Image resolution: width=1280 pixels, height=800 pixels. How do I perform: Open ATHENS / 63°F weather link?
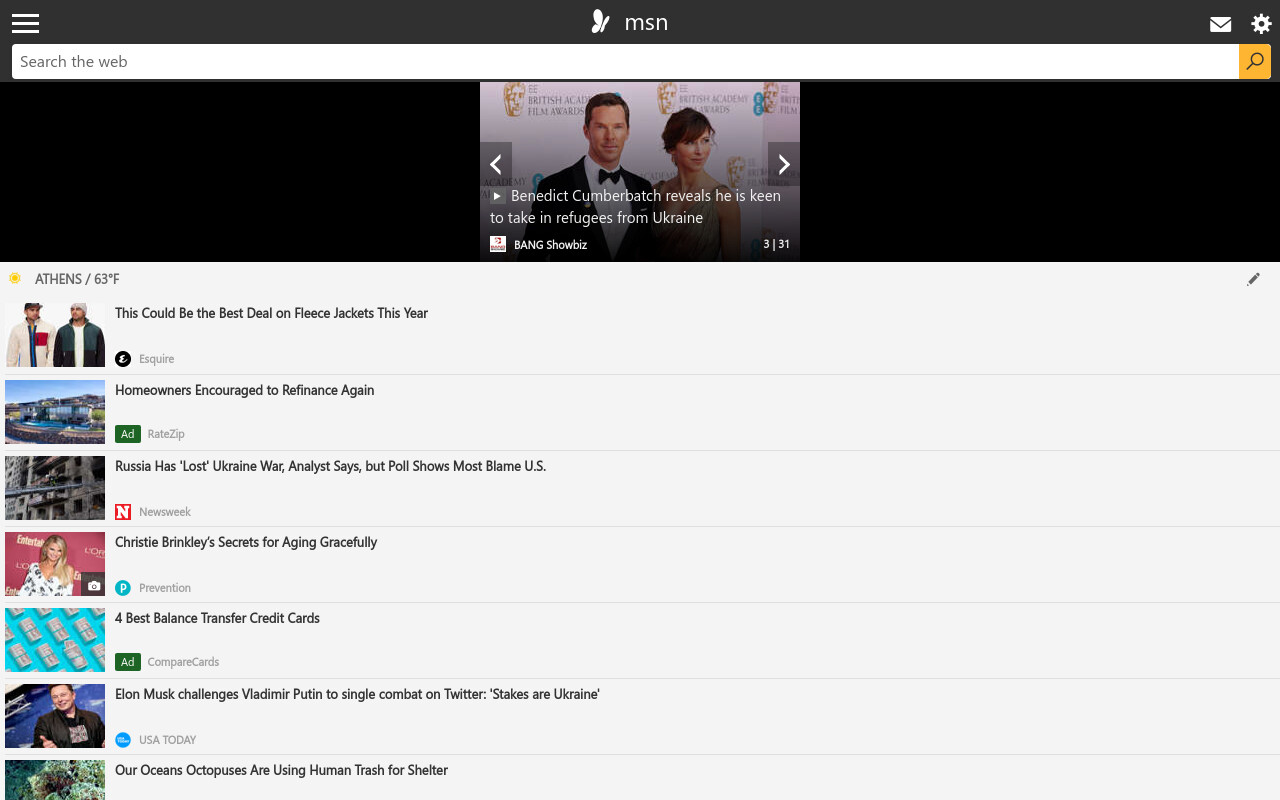(77, 279)
